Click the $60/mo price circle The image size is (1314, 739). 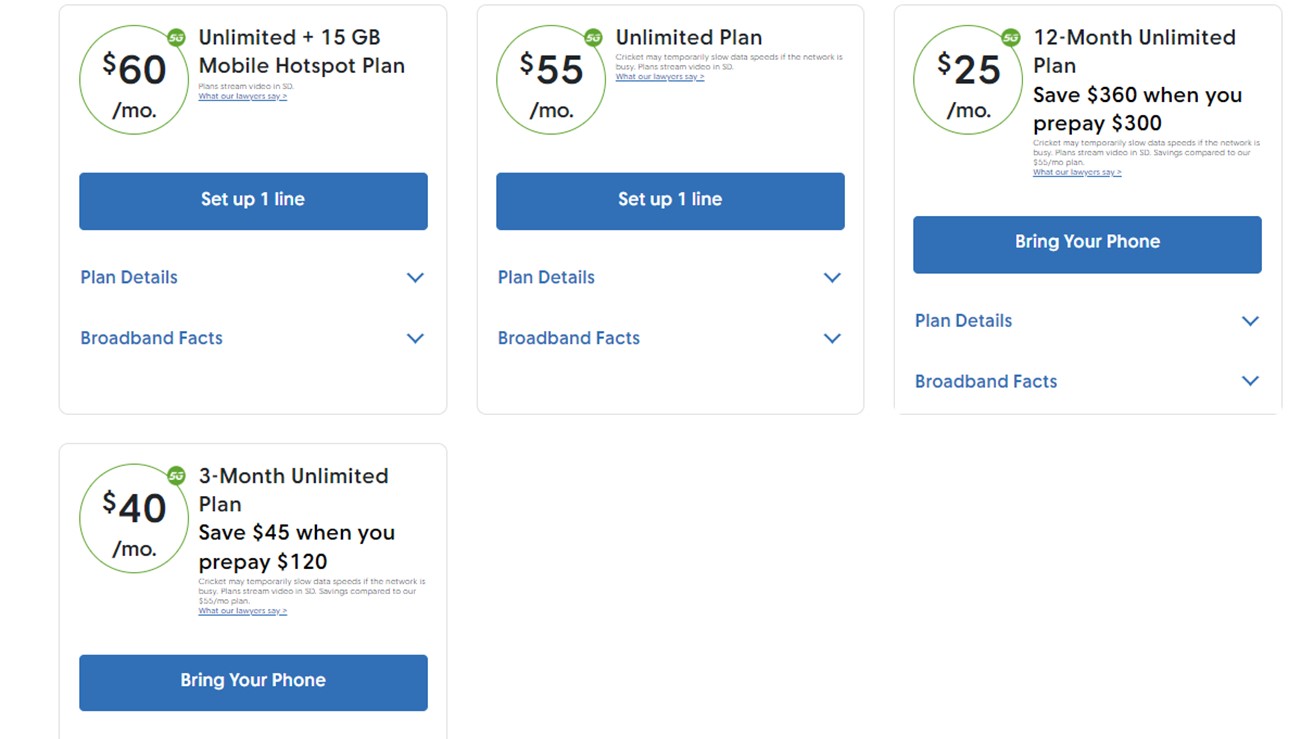(134, 79)
